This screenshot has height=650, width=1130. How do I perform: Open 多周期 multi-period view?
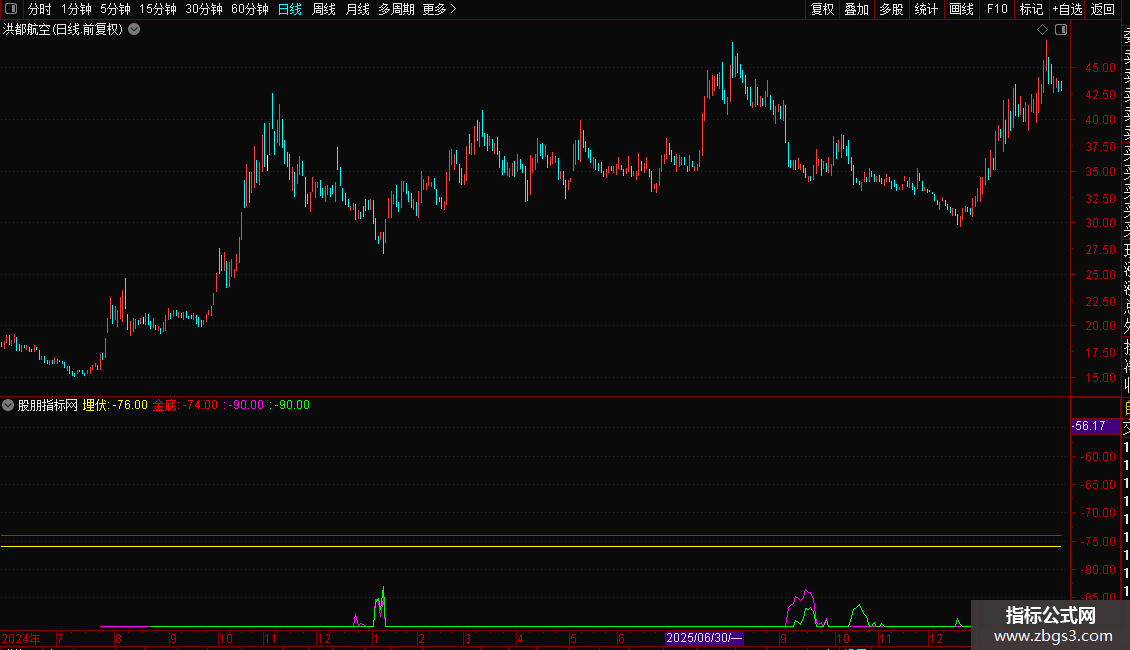[396, 9]
